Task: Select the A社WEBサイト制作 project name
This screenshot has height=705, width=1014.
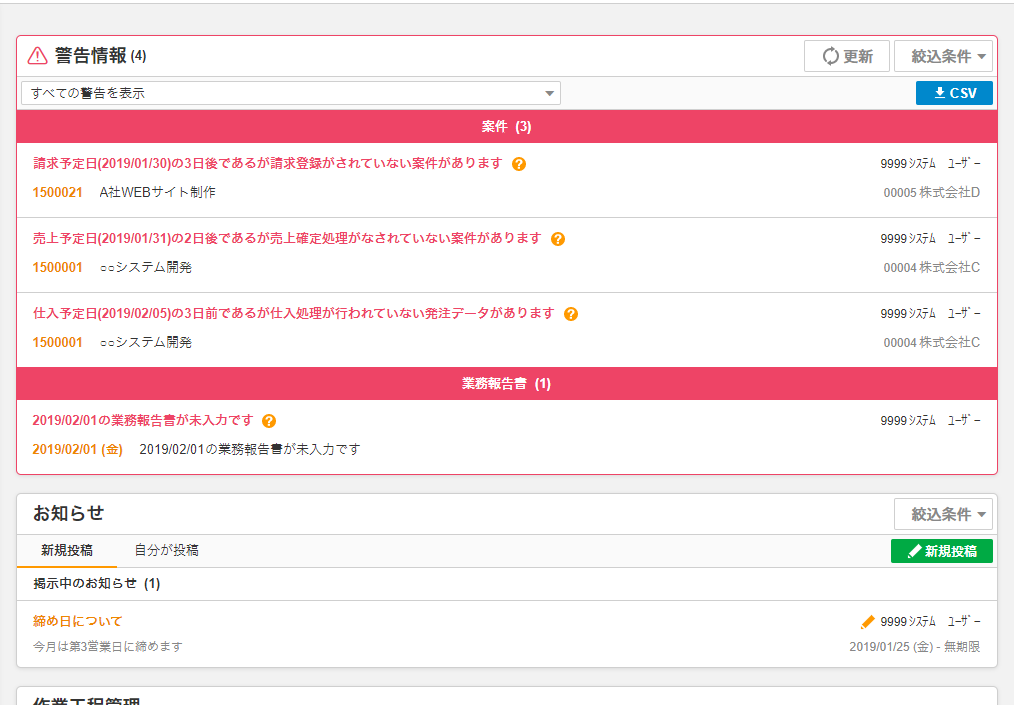Action: pos(158,192)
